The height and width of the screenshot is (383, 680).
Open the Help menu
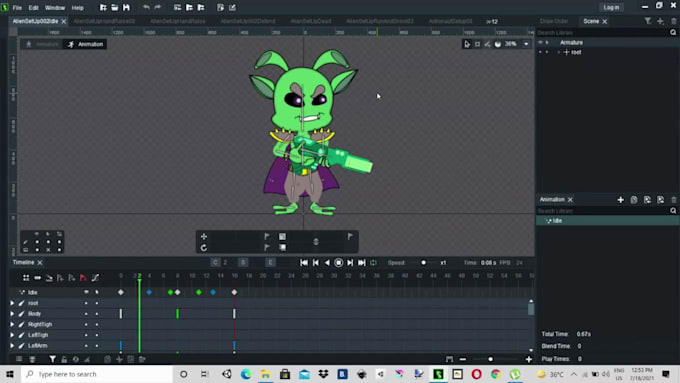coord(77,7)
